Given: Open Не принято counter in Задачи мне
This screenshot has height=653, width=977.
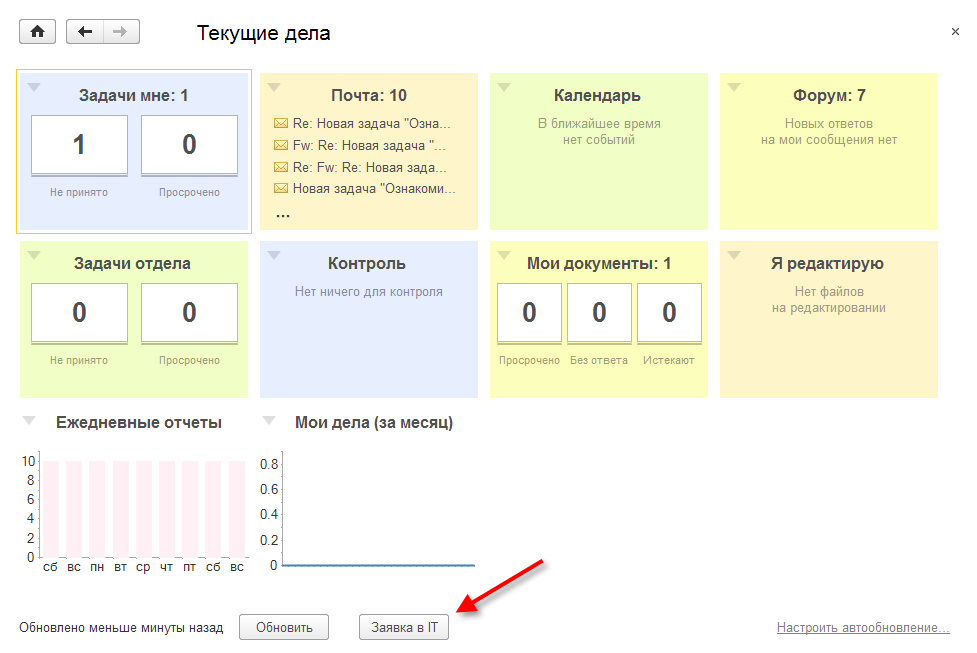Looking at the screenshot, I should pos(79,145).
